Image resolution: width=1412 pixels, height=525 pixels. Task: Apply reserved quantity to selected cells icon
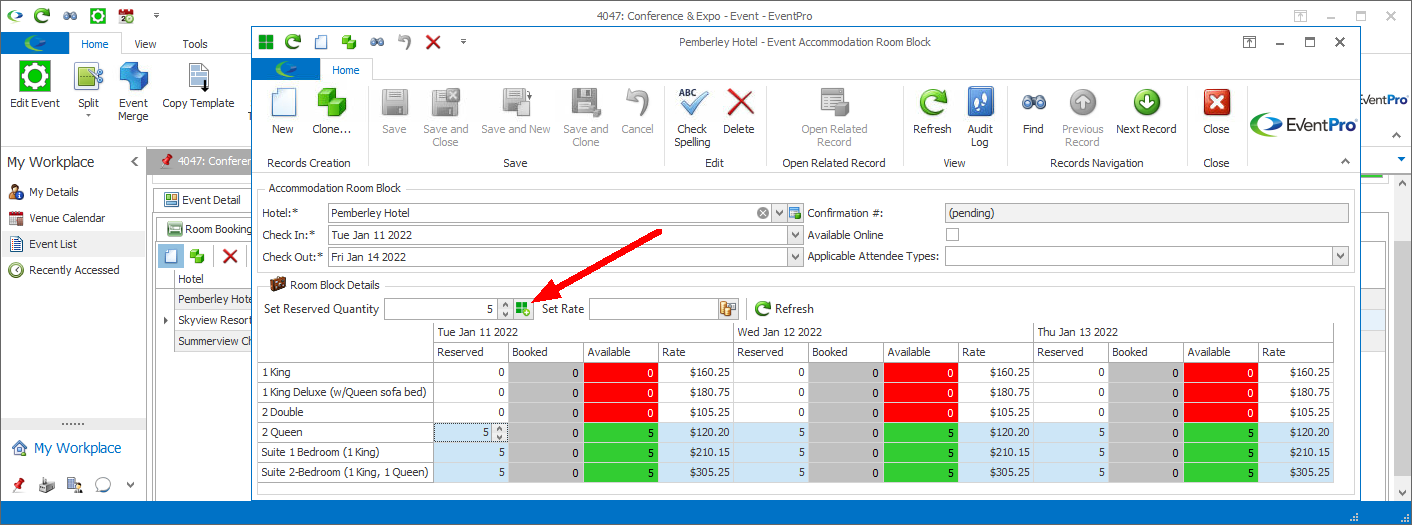click(x=523, y=309)
